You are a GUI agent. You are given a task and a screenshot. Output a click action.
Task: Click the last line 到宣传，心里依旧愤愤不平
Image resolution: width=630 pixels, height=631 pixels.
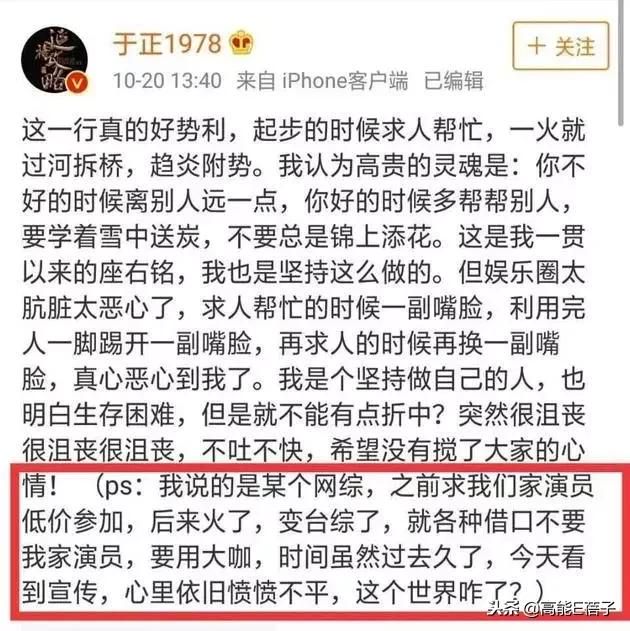(x=283, y=593)
